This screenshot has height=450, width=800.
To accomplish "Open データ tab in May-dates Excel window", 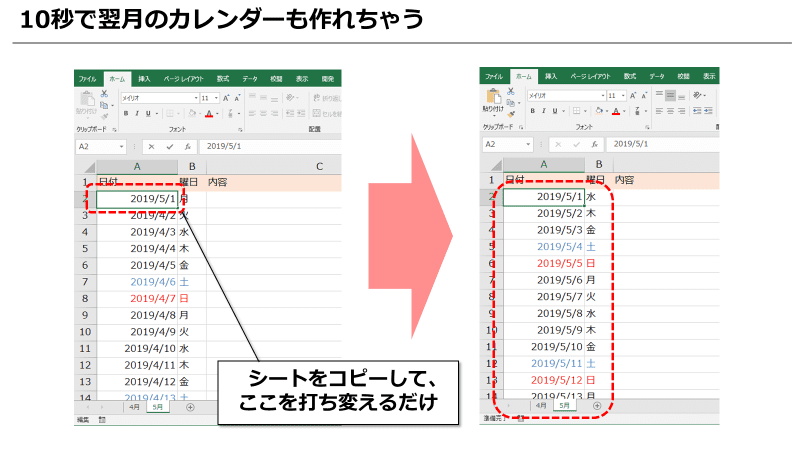I will [656, 77].
